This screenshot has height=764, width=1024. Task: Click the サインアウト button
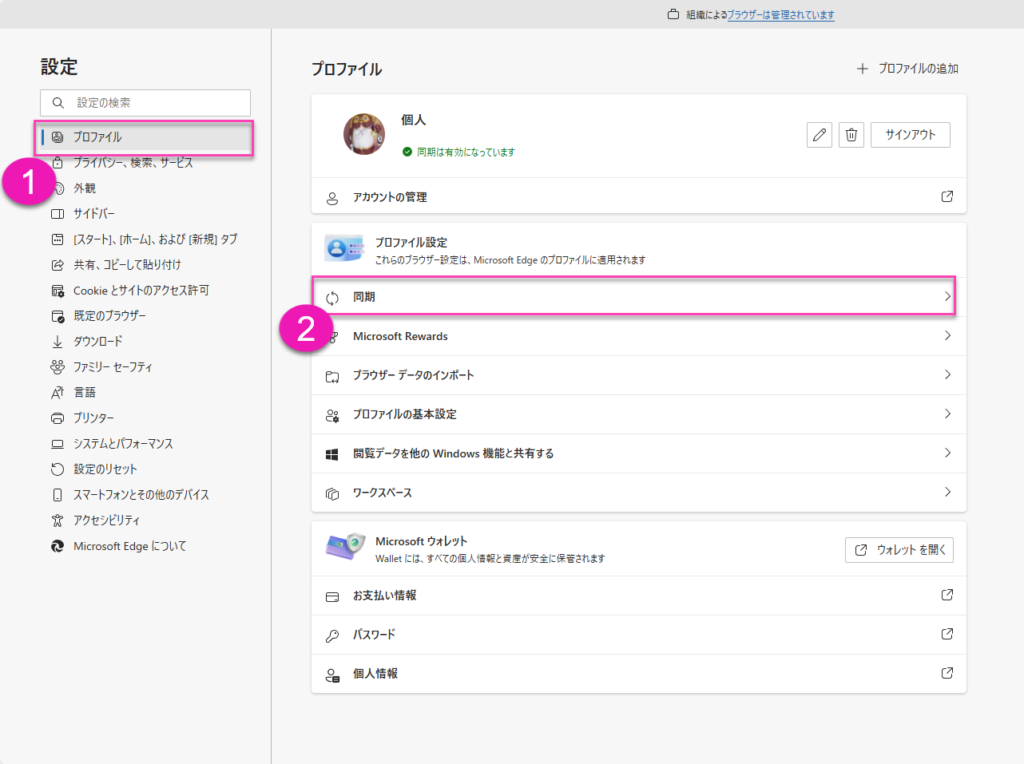(x=910, y=135)
